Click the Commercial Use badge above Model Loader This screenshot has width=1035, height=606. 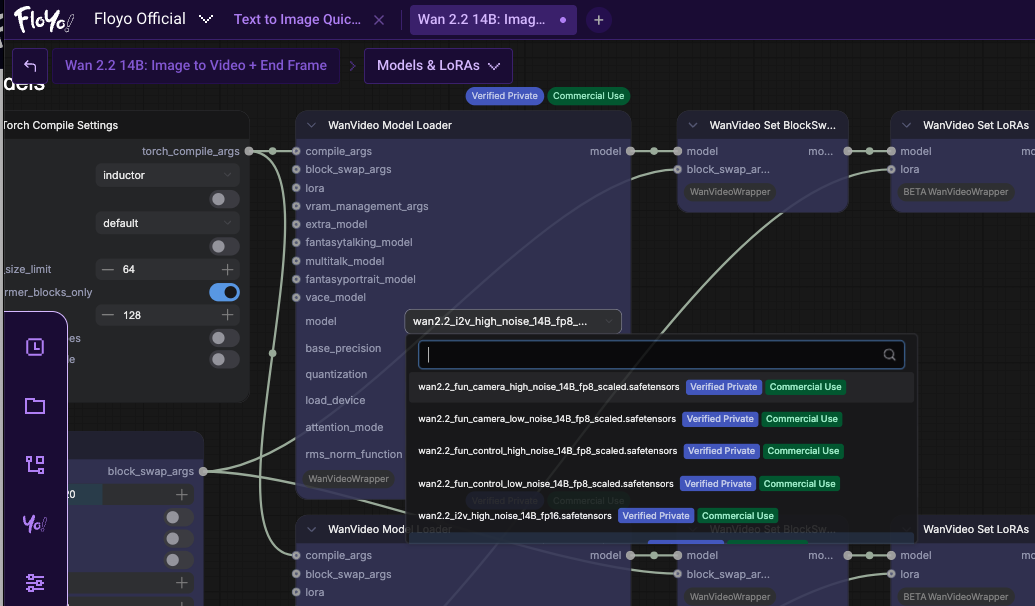pyautogui.click(x=589, y=96)
